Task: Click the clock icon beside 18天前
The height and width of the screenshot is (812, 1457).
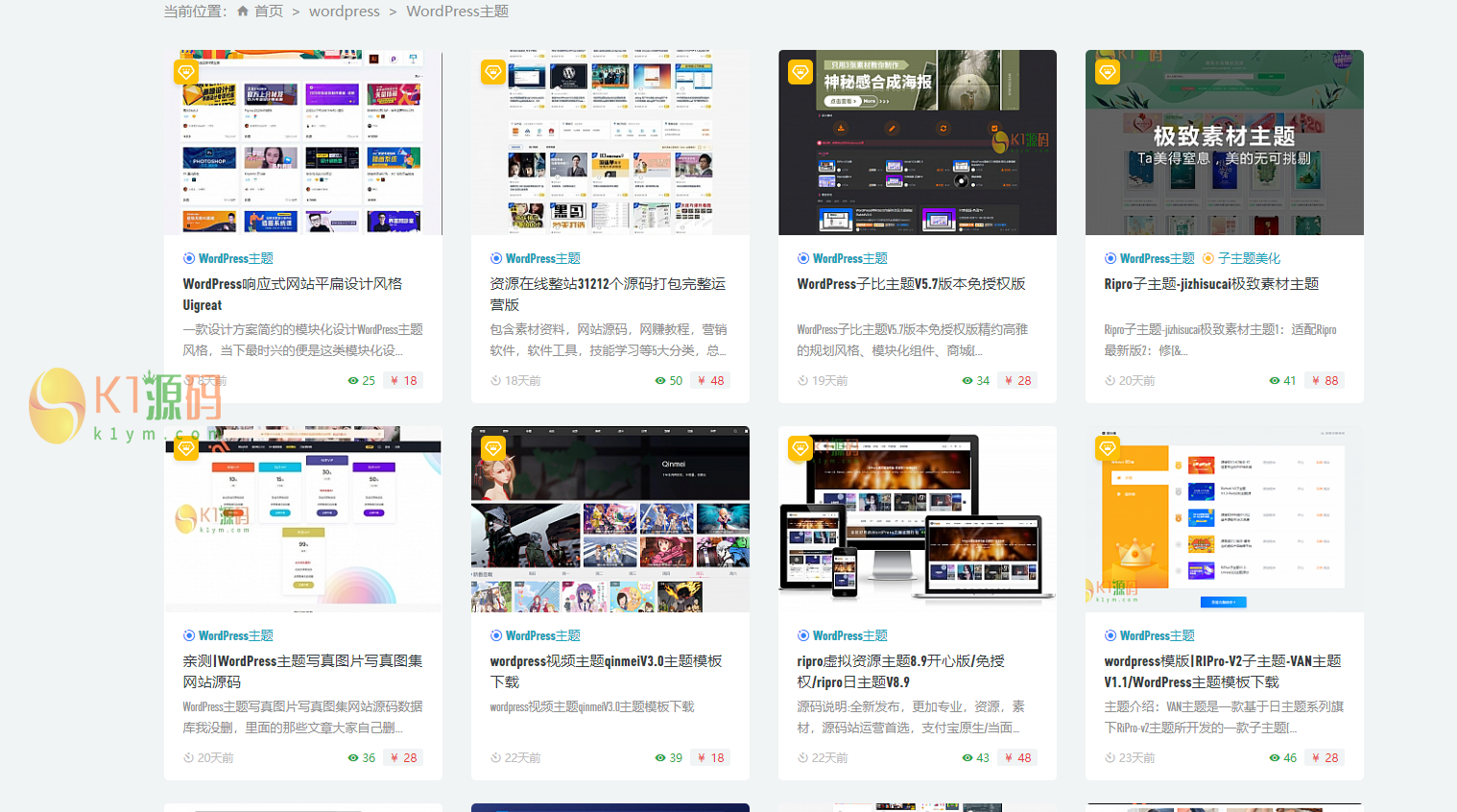Action: pyautogui.click(x=496, y=381)
